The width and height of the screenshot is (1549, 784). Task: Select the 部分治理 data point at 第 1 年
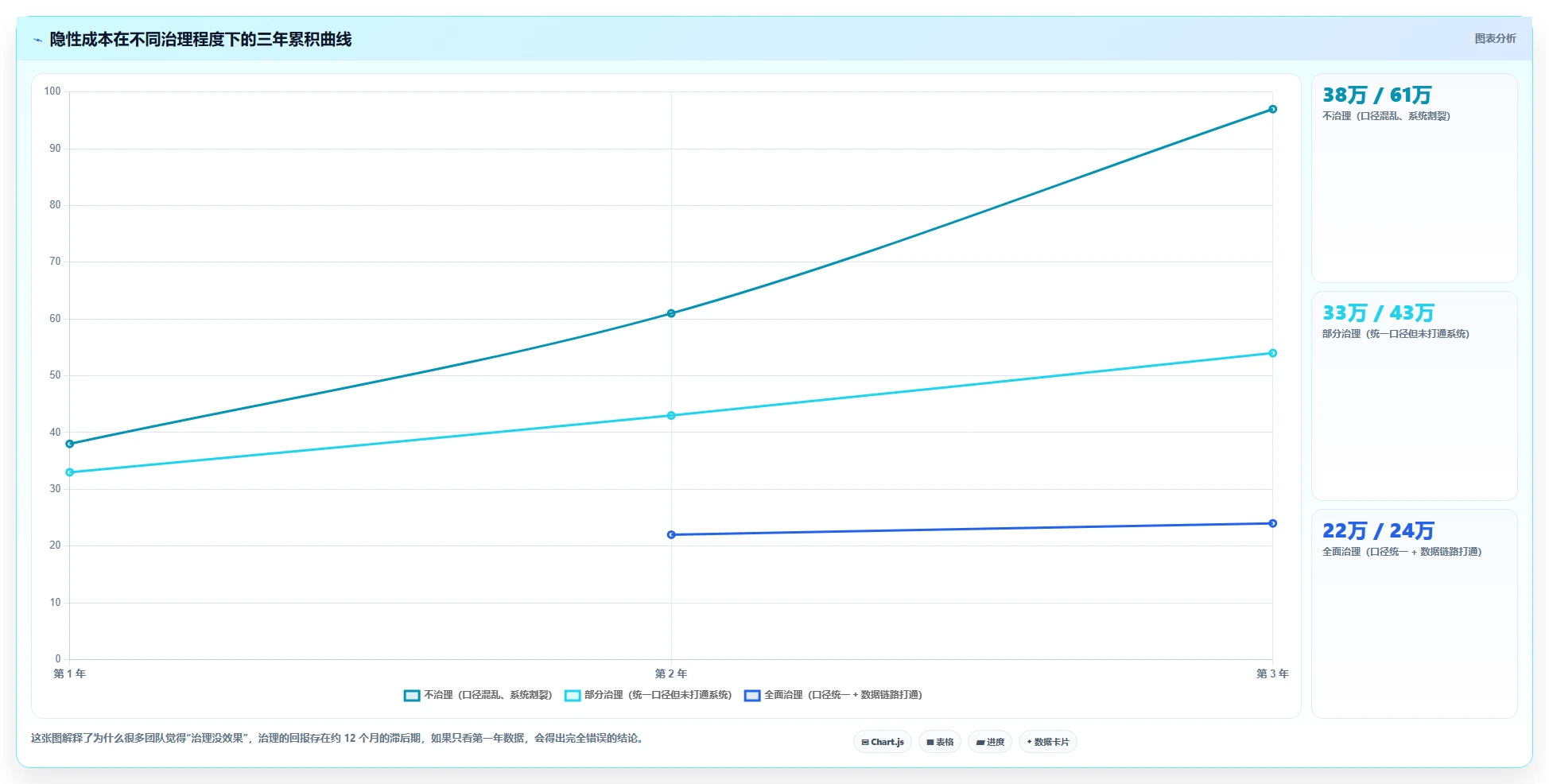pos(70,472)
